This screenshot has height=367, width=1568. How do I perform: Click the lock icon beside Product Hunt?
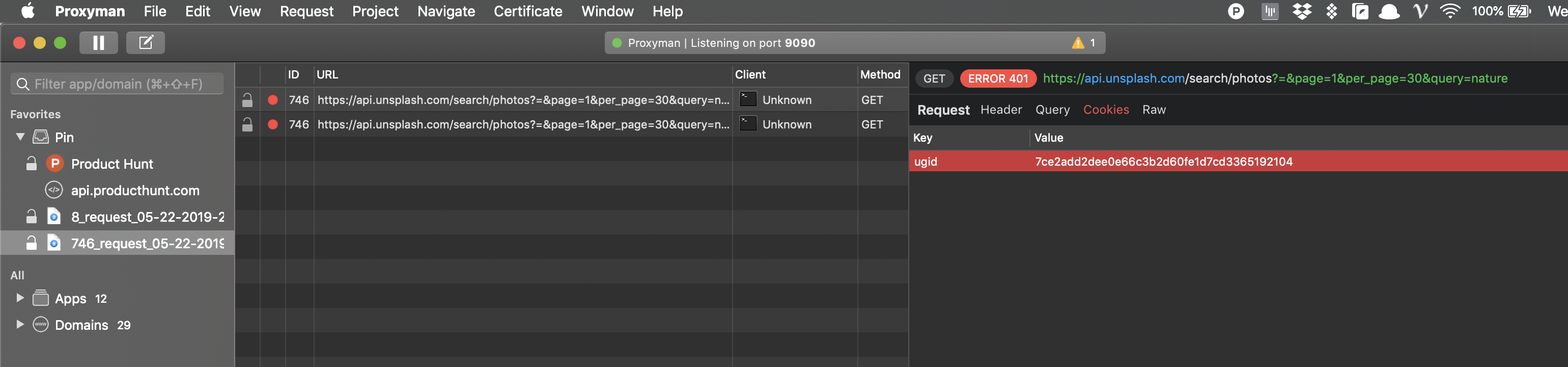click(32, 164)
